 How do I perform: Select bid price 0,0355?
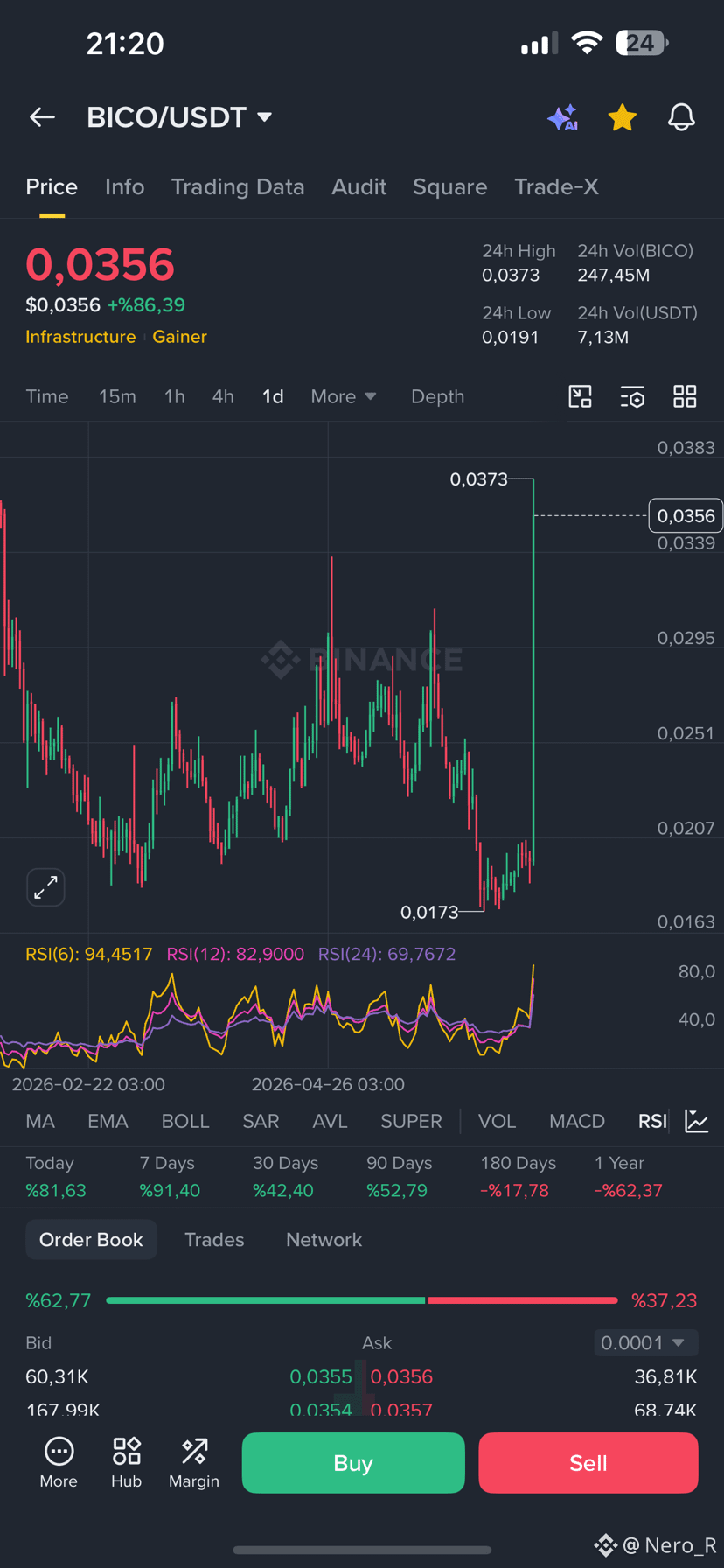click(x=321, y=1376)
